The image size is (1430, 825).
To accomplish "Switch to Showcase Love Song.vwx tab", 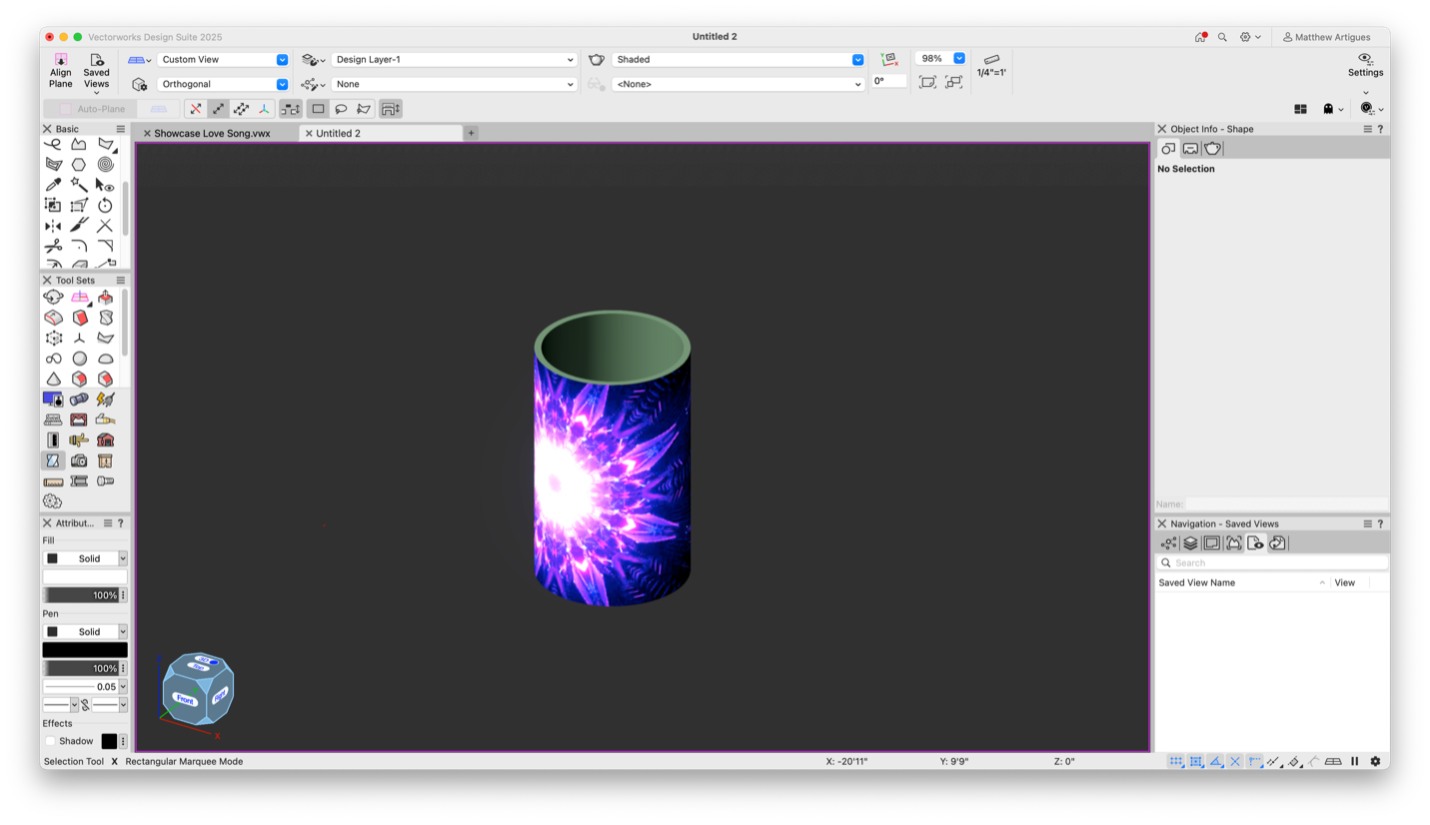I will pos(212,133).
